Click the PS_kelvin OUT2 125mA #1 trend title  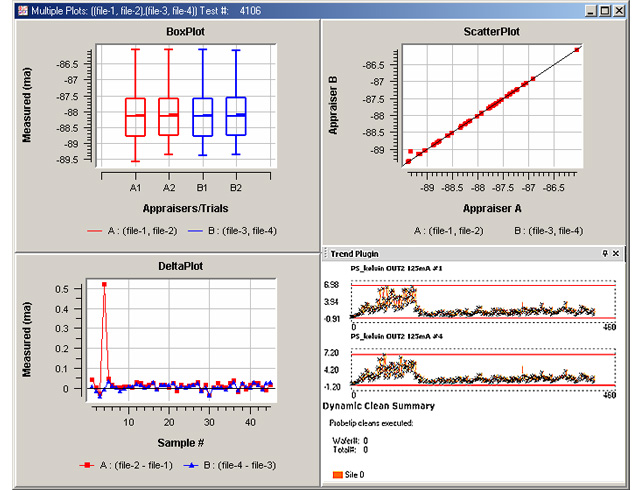pos(396,268)
